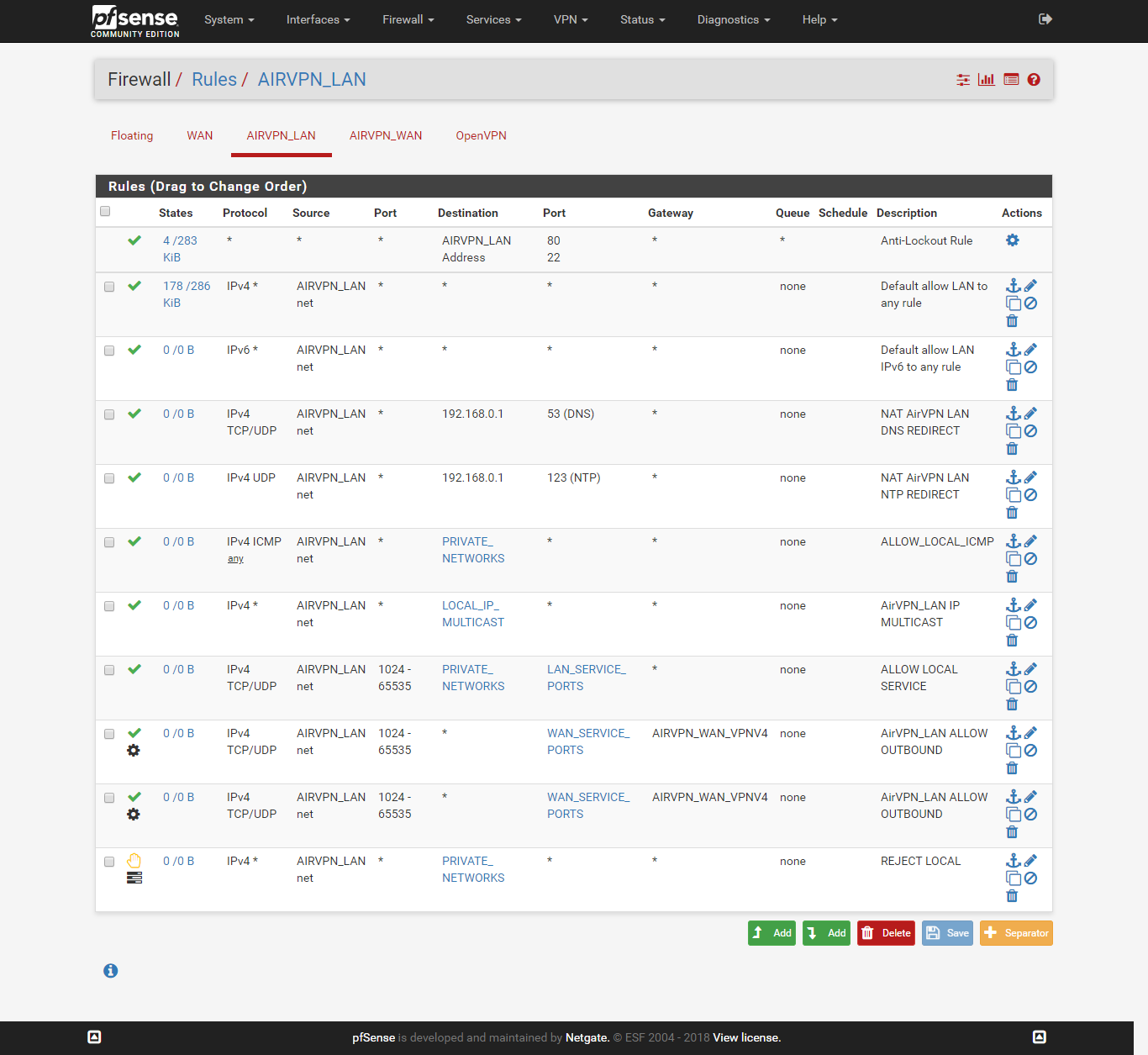The width and height of the screenshot is (1148, 1055).
Task: Select checkbox for IP MULTICAST rule
Action: click(109, 606)
